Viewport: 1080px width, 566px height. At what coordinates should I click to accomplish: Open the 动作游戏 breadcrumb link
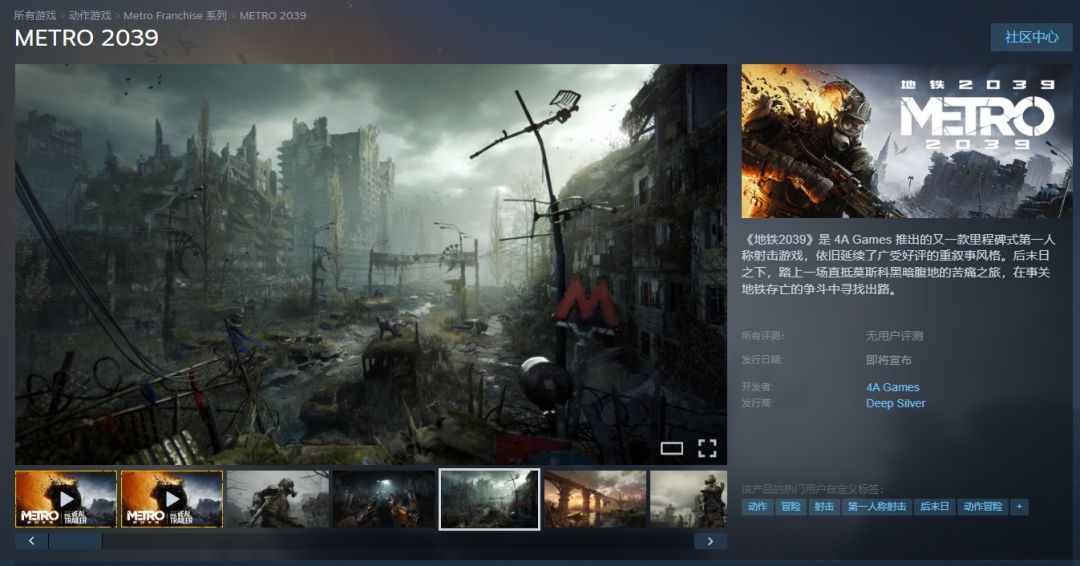pyautogui.click(x=90, y=15)
